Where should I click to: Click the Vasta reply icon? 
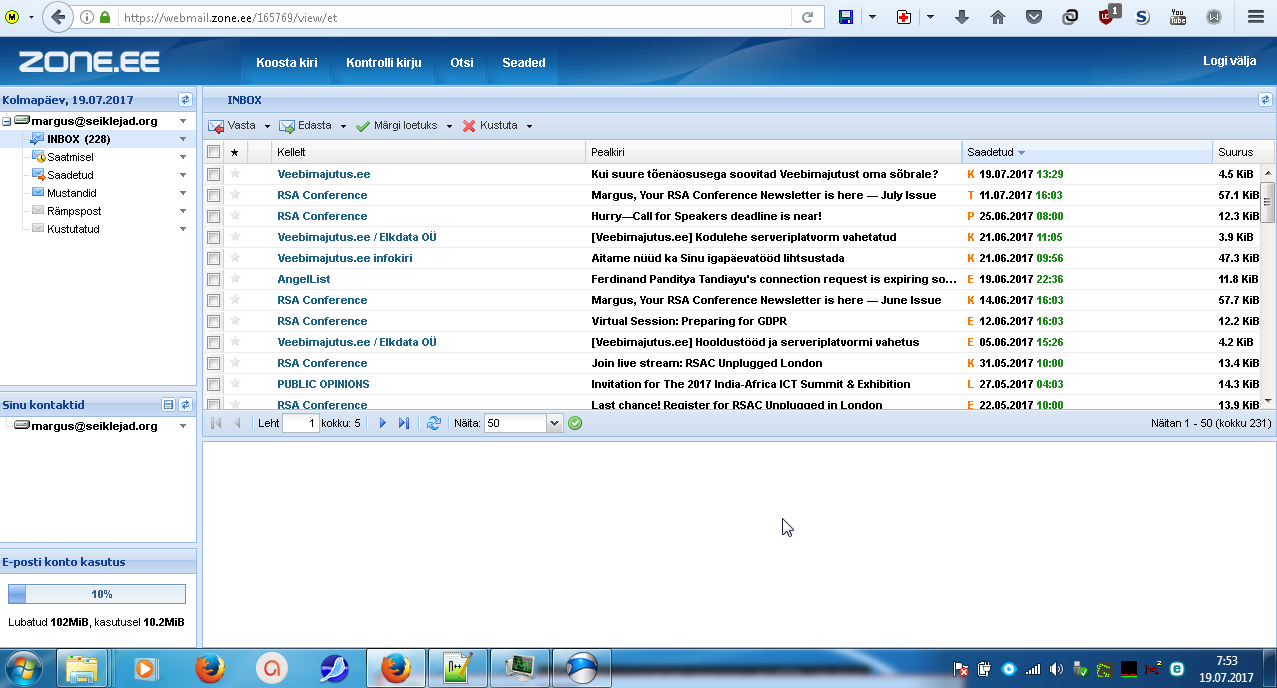click(216, 126)
